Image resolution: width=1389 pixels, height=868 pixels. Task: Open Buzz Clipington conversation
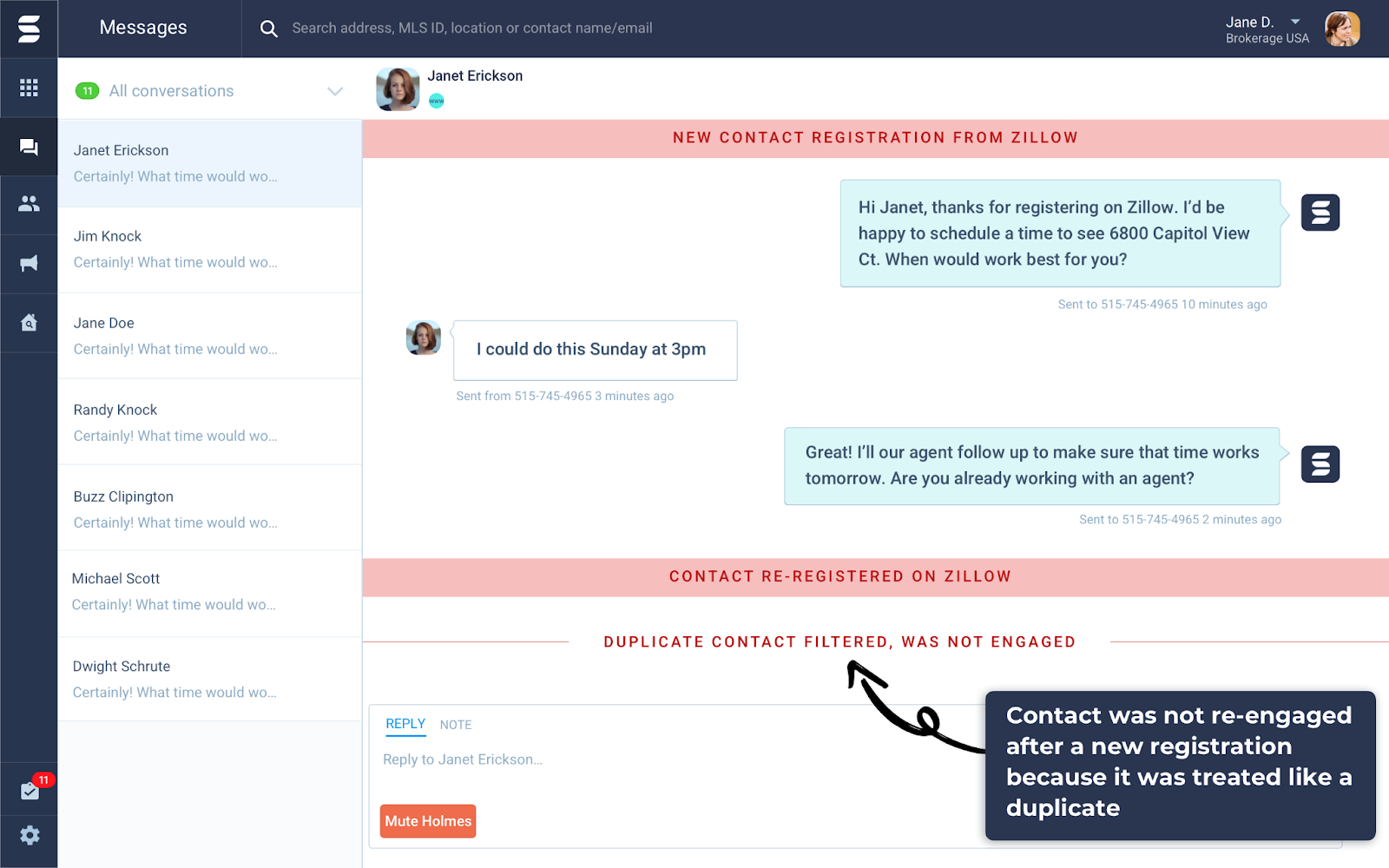pos(209,509)
